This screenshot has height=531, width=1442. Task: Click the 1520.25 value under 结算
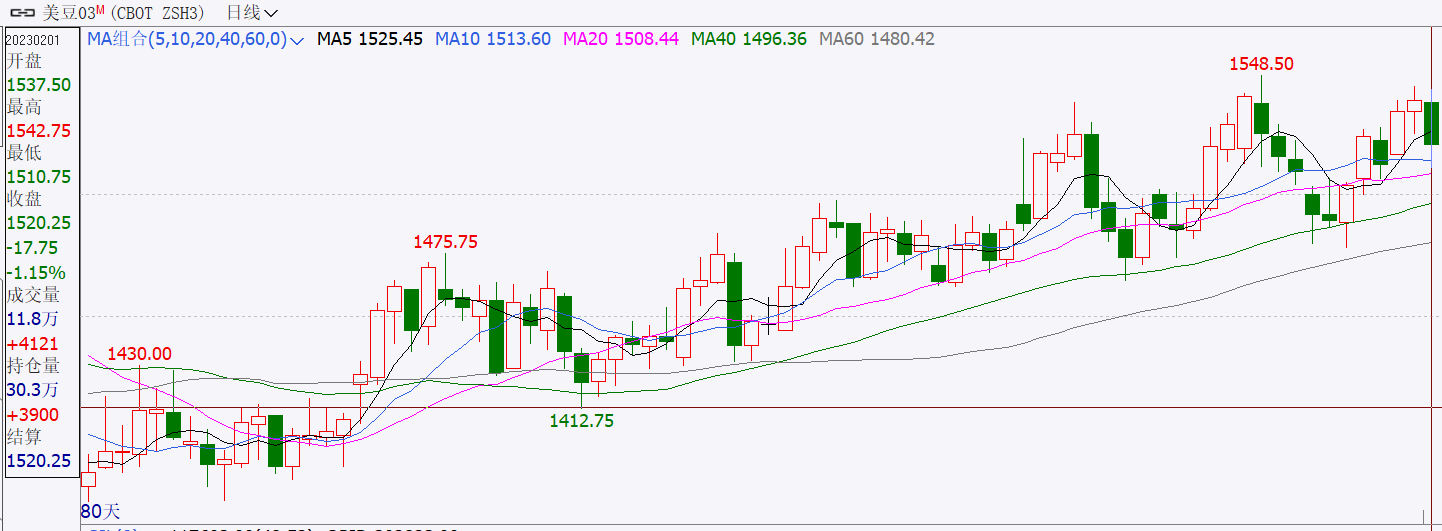[x=39, y=461]
